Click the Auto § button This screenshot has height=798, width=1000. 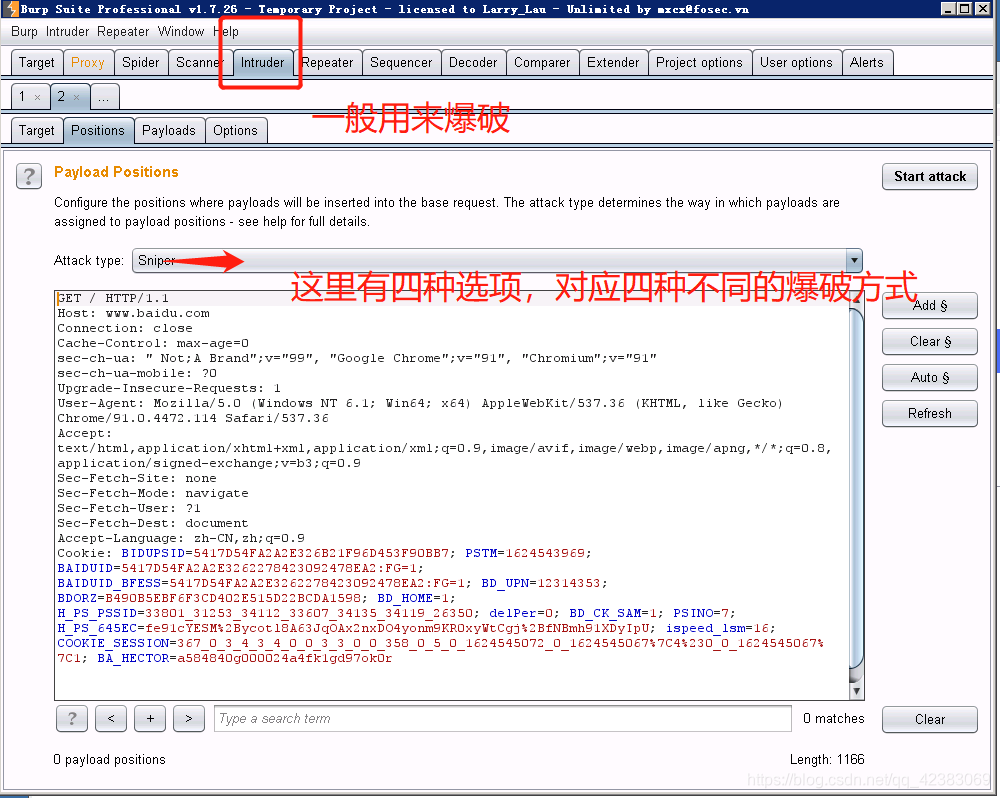coord(930,378)
